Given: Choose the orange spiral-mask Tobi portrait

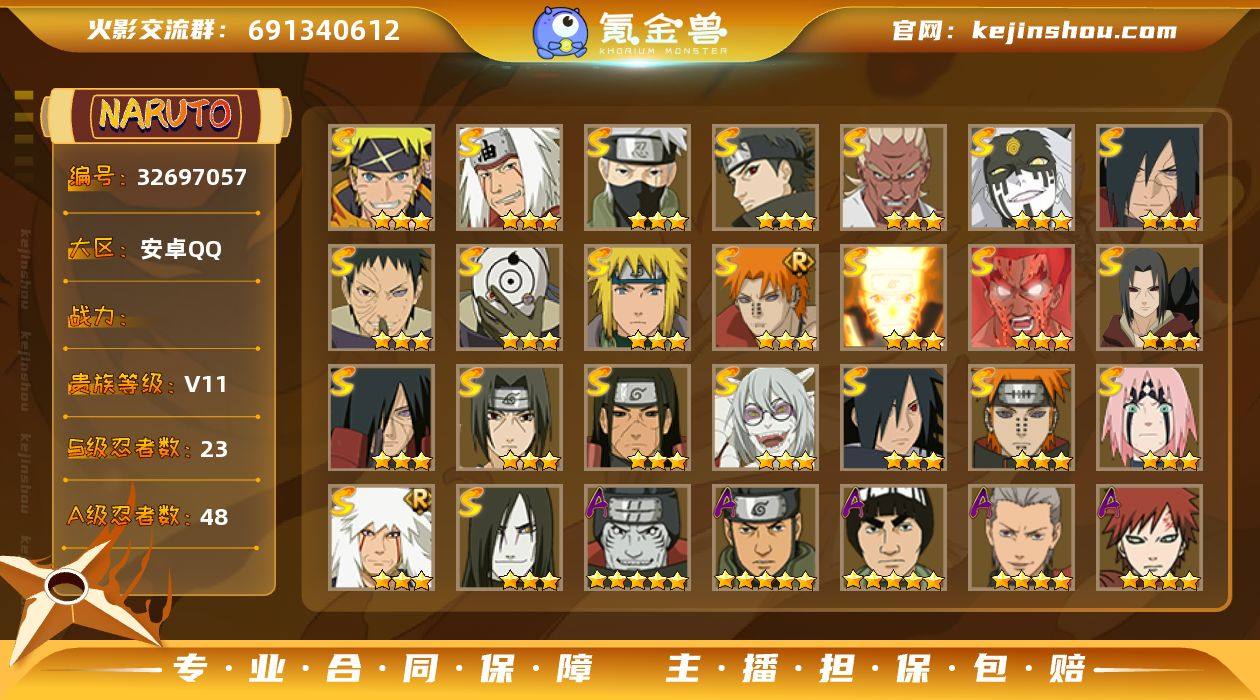Looking at the screenshot, I should [509, 297].
